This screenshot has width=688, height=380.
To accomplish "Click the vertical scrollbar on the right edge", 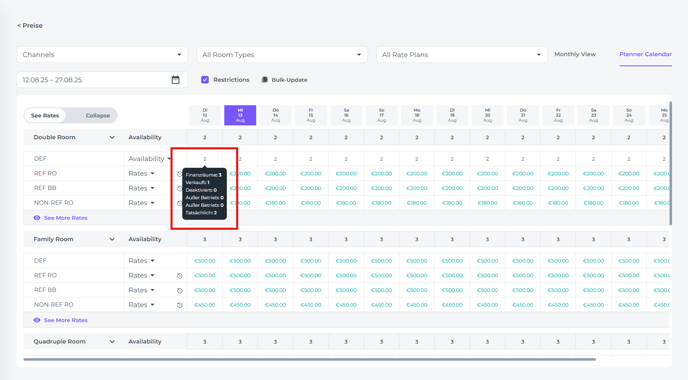I will pyautogui.click(x=670, y=163).
